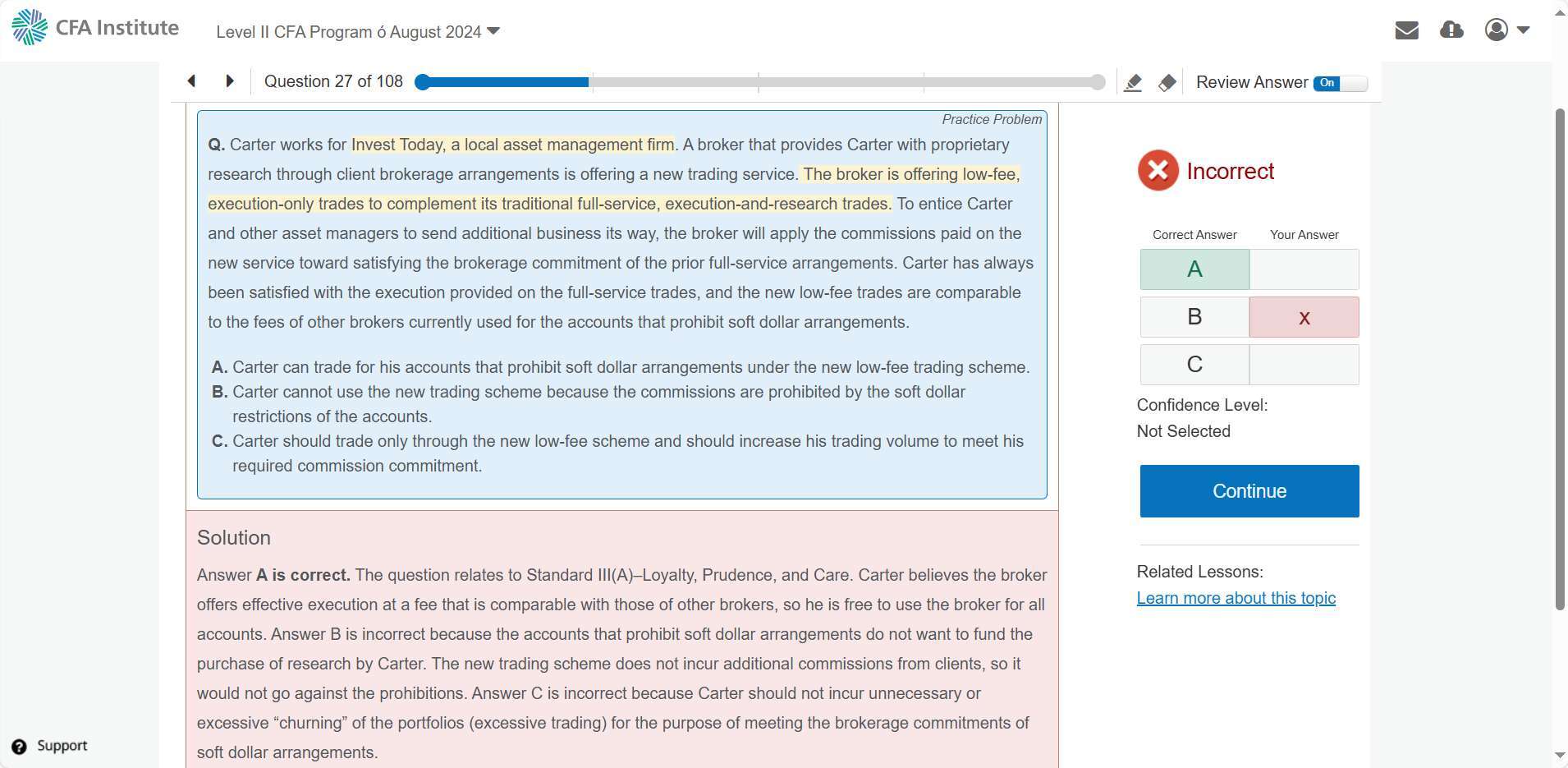Go to the previous question arrow

[191, 81]
